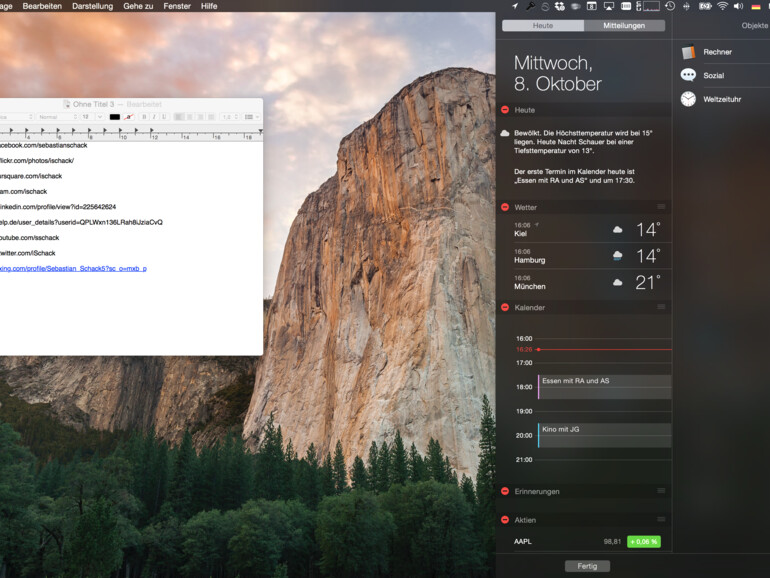Toggle italic formatting in TextEdit toolbar
Screen dimensions: 770x578
154,117
